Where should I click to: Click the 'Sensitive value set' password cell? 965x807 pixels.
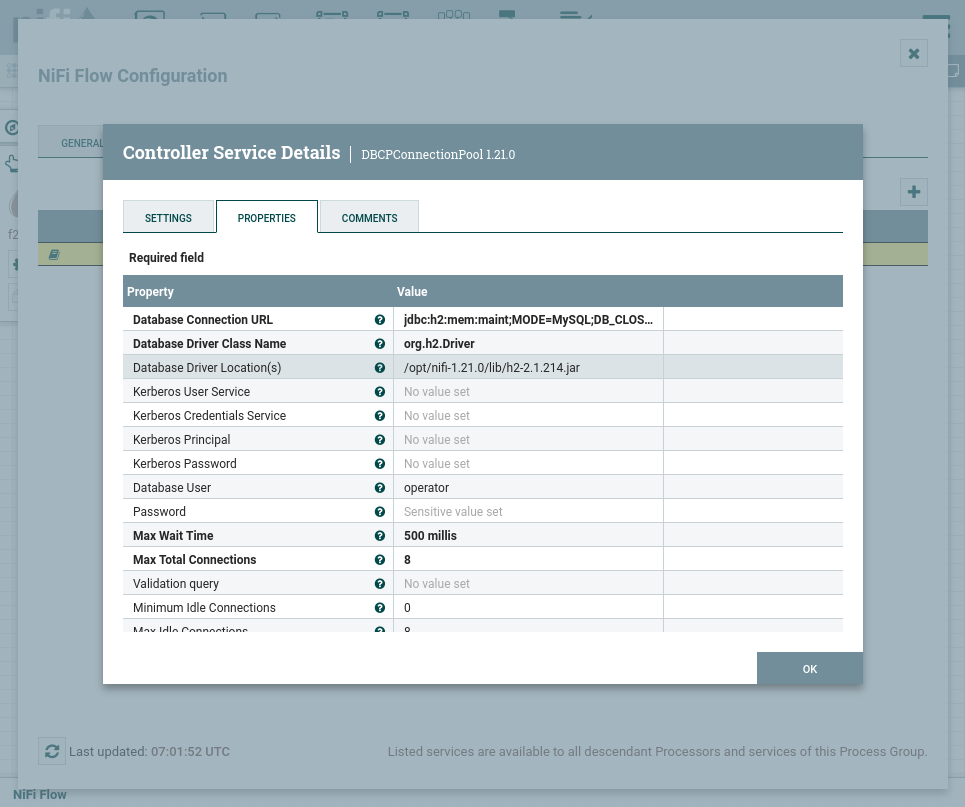pos(528,512)
